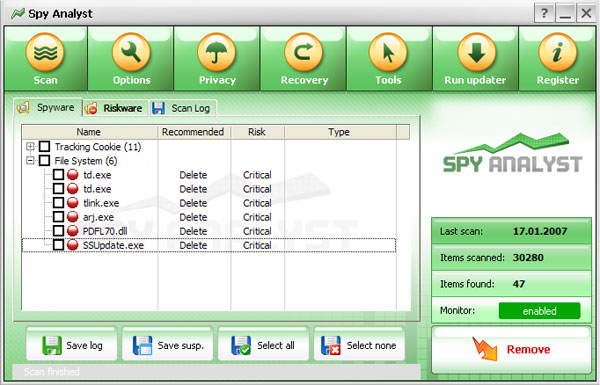Viewport: 600px width, 385px height.
Task: Check the box for PDFL70.dll
Action: coord(58,231)
